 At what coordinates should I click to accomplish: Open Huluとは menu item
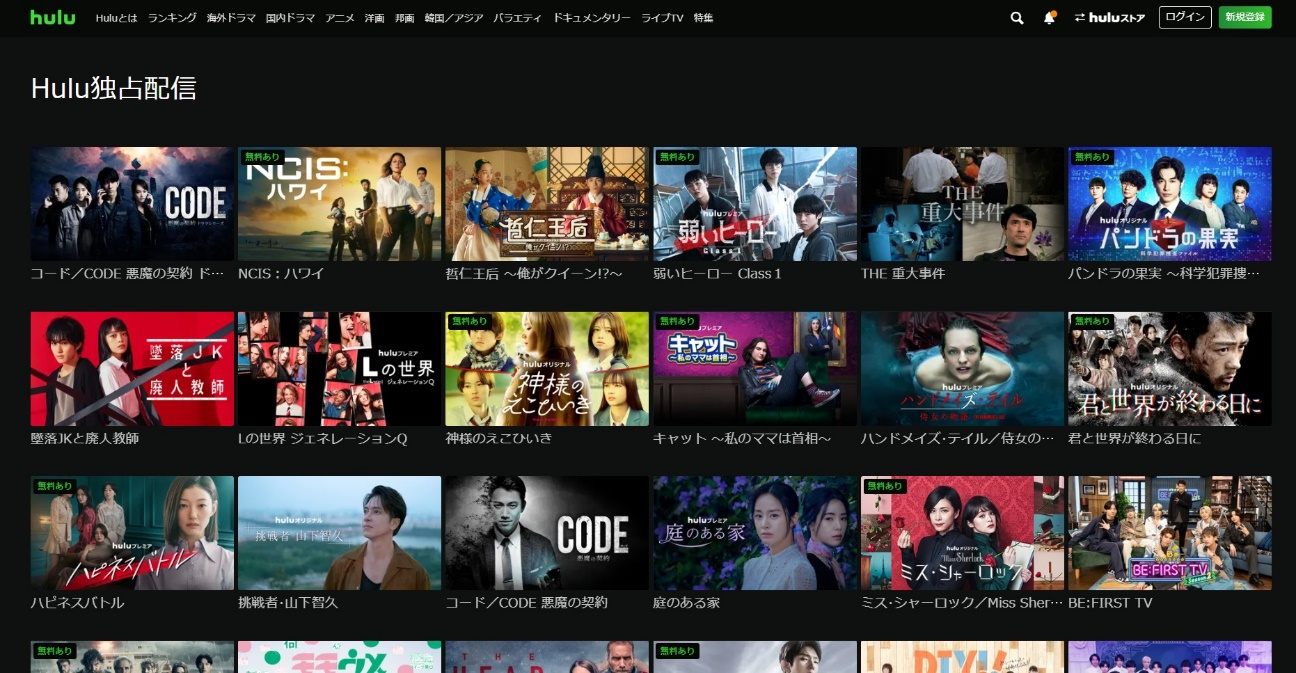[117, 18]
